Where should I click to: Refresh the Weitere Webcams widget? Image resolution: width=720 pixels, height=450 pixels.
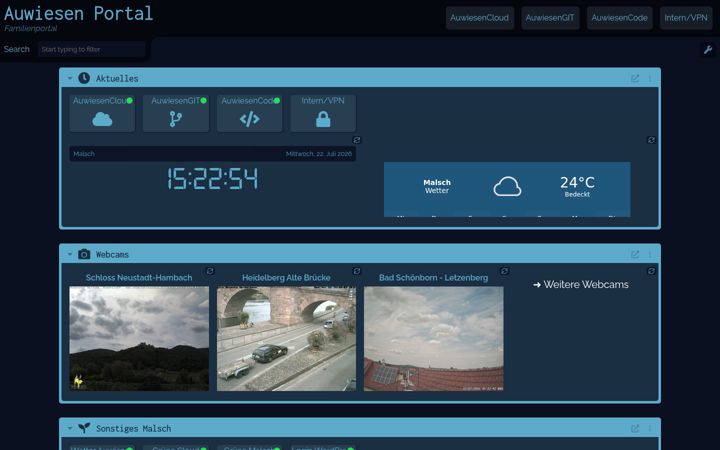[x=651, y=271]
